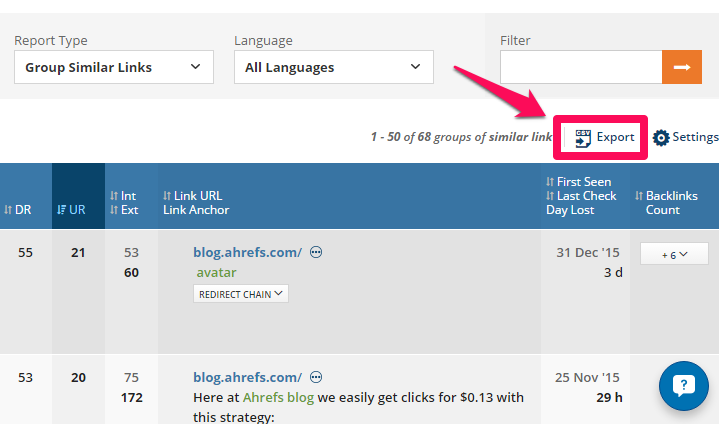Sort by Ext links column
The image size is (722, 424).
click(x=124, y=210)
